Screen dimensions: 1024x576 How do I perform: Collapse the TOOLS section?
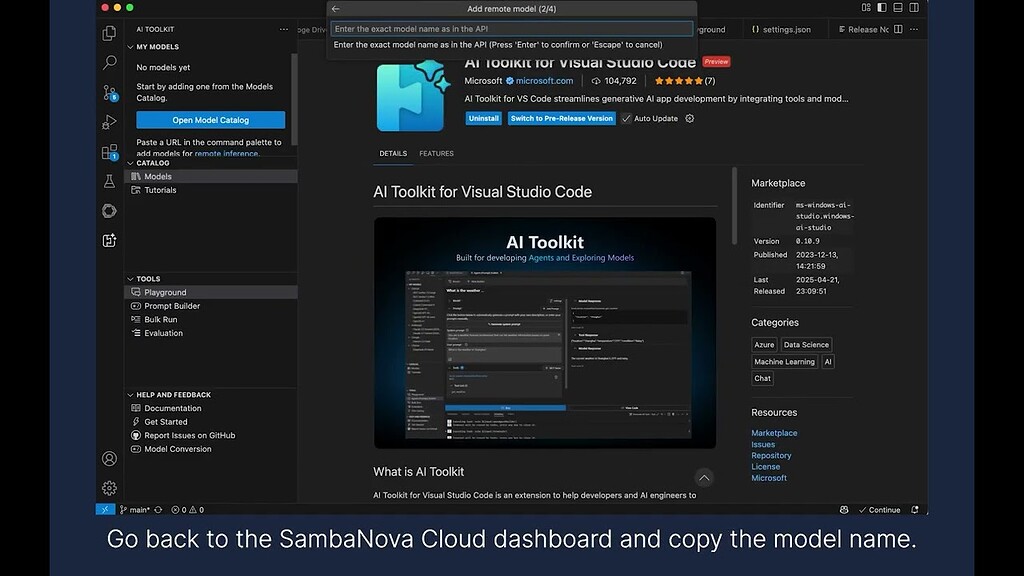(150, 279)
